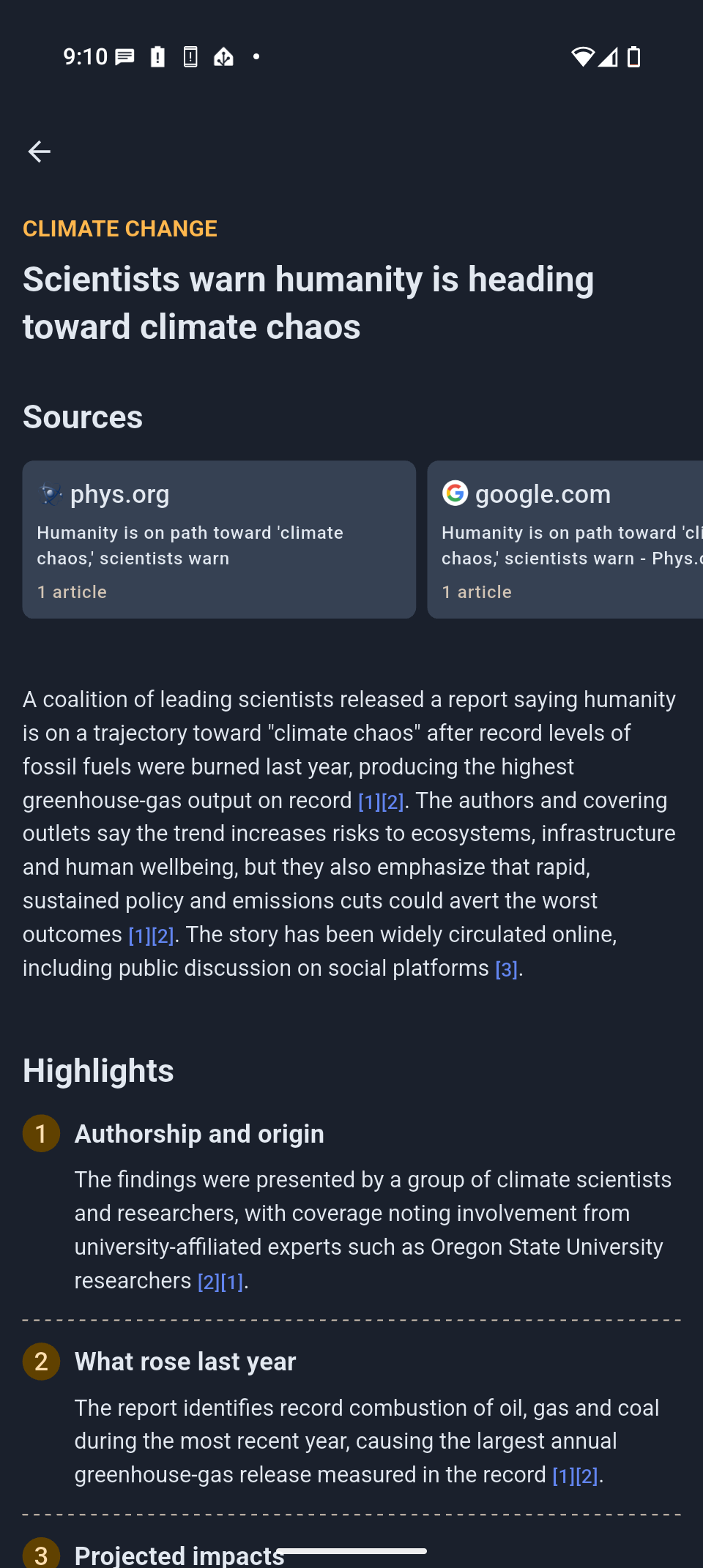Tap the message notification icon in status bar
This screenshot has height=1568, width=703.
point(125,56)
